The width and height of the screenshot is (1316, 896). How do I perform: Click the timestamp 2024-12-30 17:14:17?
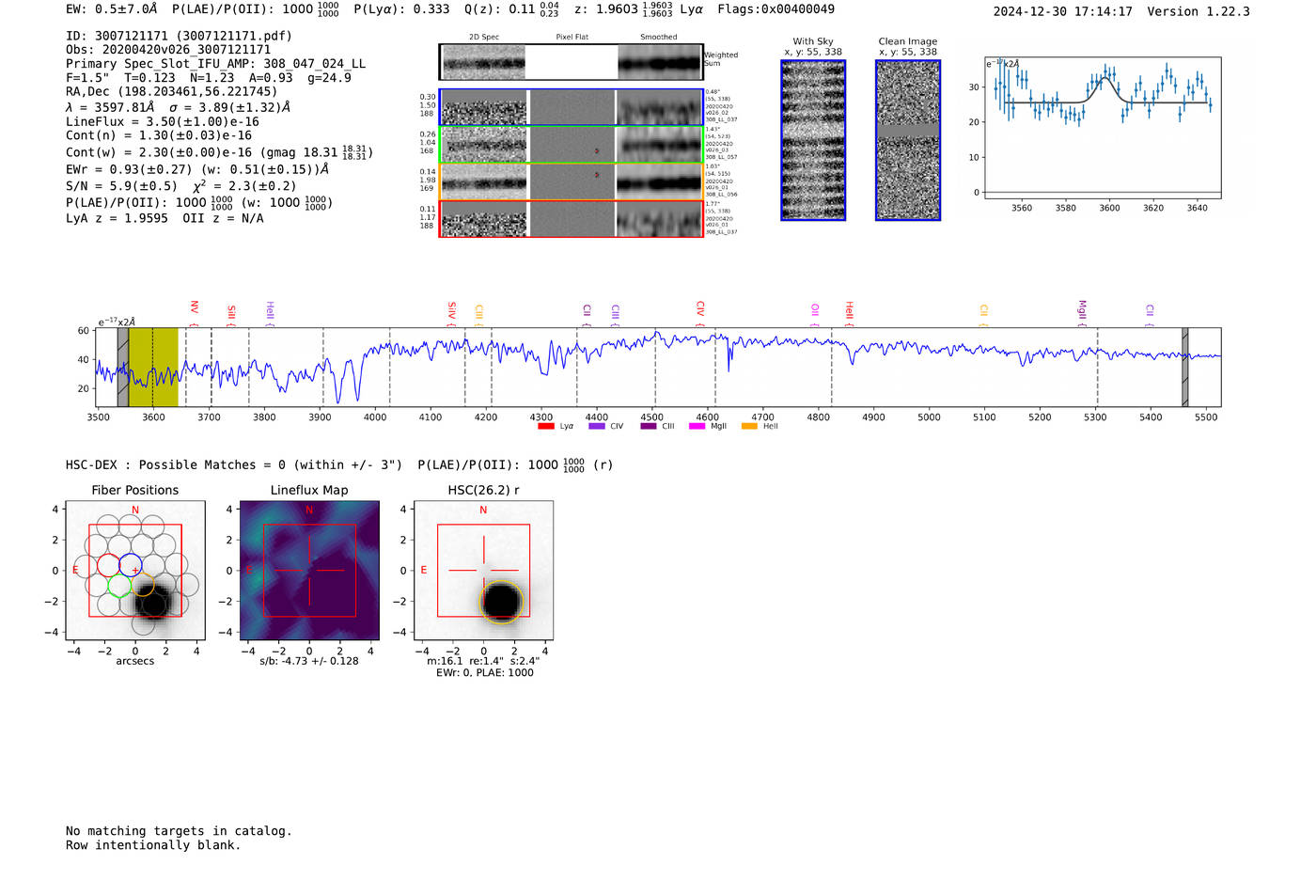[x=1063, y=11]
